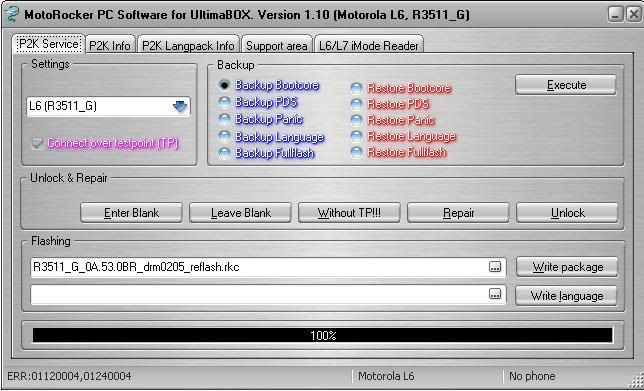Viewport: 644px width, 391px height.
Task: Open the L6/L7 iMode Reader tab
Action: tap(369, 45)
